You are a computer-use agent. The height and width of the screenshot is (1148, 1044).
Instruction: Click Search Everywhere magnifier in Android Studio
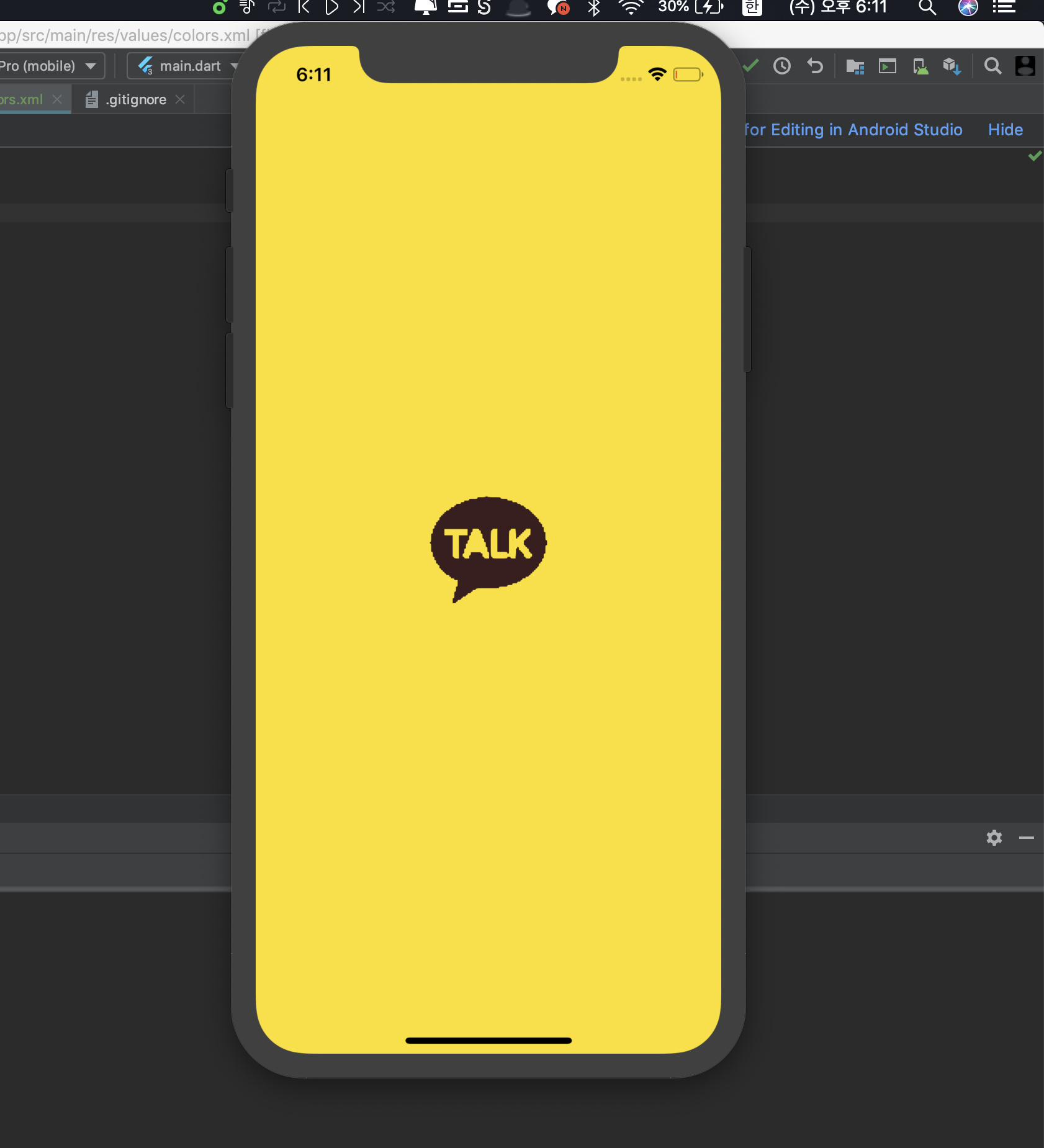[x=993, y=66]
